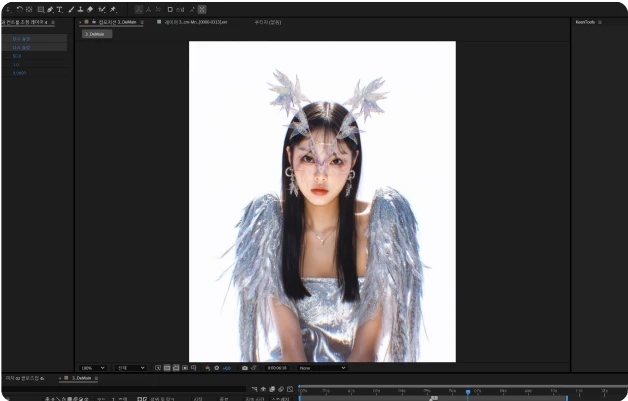The width and height of the screenshot is (628, 401).
Task: Switch to the 3.DeMain timeline tab
Action: tap(81, 378)
